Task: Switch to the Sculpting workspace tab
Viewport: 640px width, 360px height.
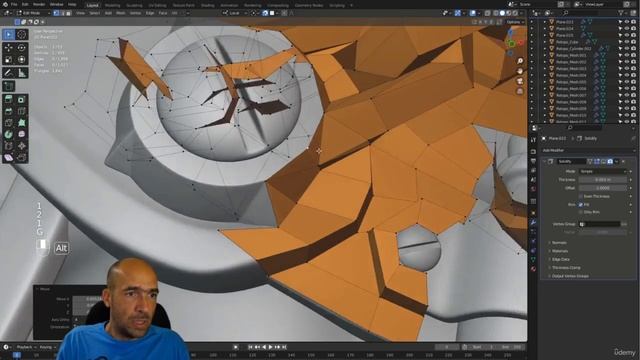Action: tap(134, 5)
